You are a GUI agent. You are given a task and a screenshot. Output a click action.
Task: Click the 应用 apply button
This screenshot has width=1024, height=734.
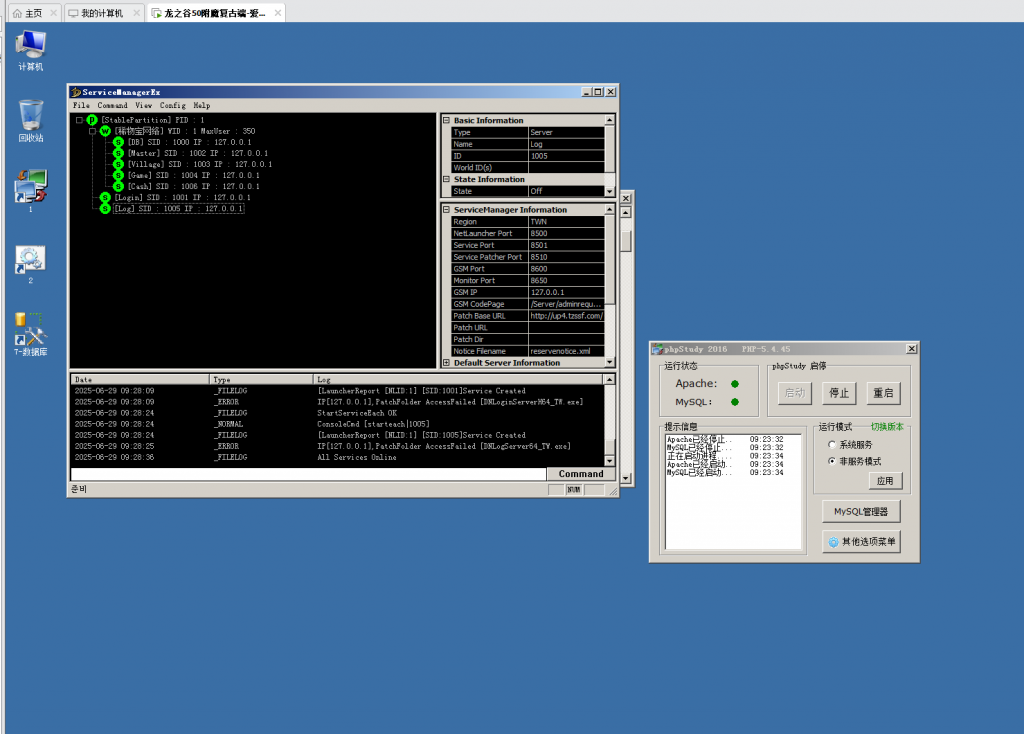coord(885,481)
